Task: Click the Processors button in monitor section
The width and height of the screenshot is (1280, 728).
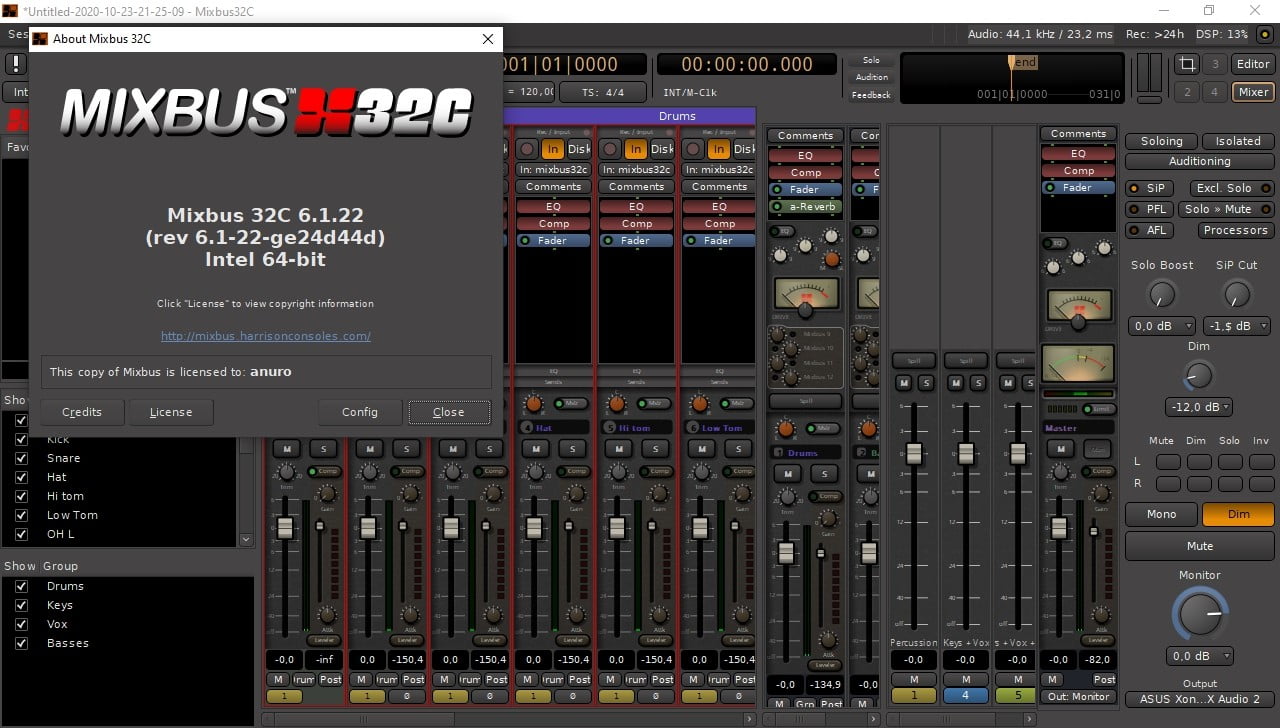Action: click(1236, 230)
